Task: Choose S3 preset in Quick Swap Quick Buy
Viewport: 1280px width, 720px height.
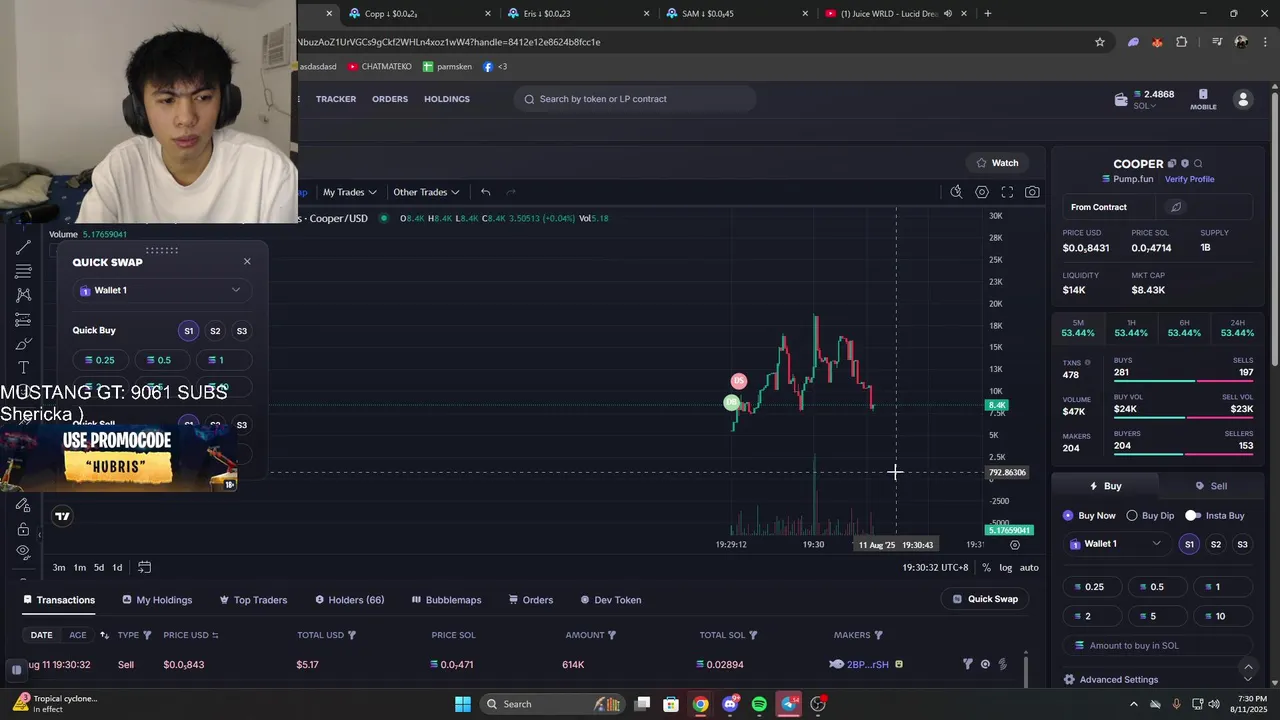Action: click(x=241, y=331)
